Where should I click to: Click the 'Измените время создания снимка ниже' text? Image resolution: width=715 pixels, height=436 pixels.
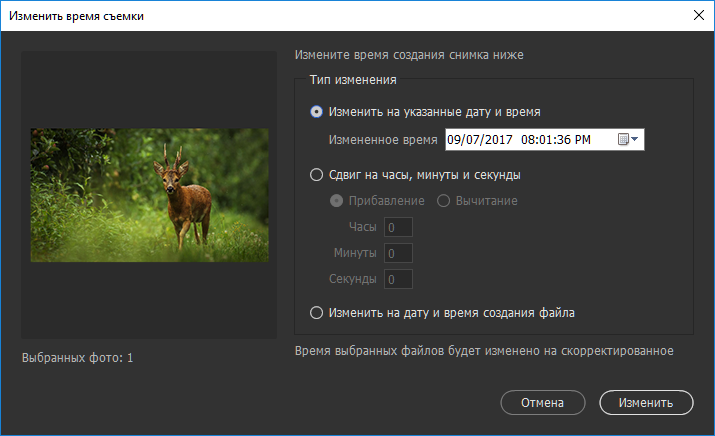coord(409,55)
